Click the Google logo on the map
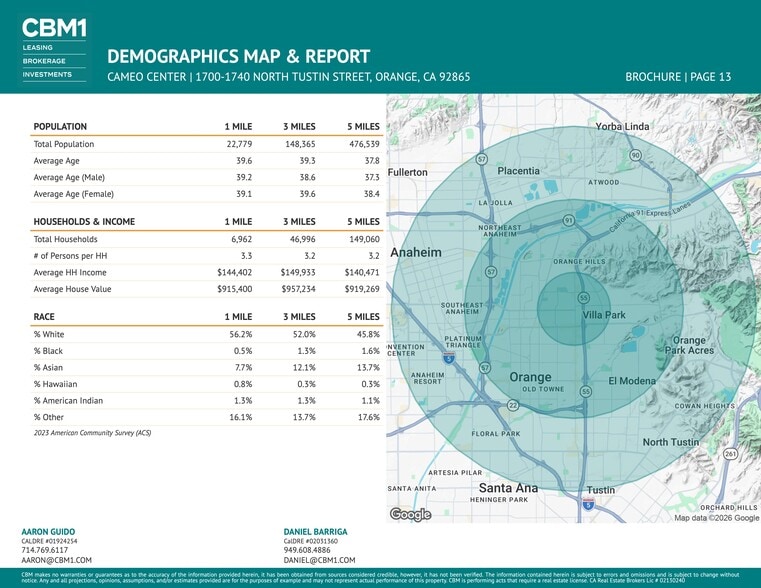Viewport: 761px width, 588px height. click(x=410, y=515)
